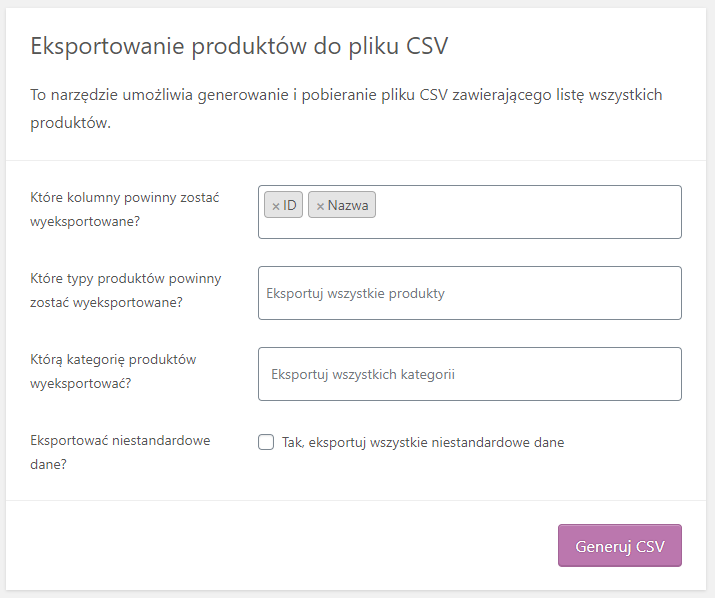Image resolution: width=715 pixels, height=598 pixels.
Task: Expand the exported columns multi-select box
Action: coord(470,212)
